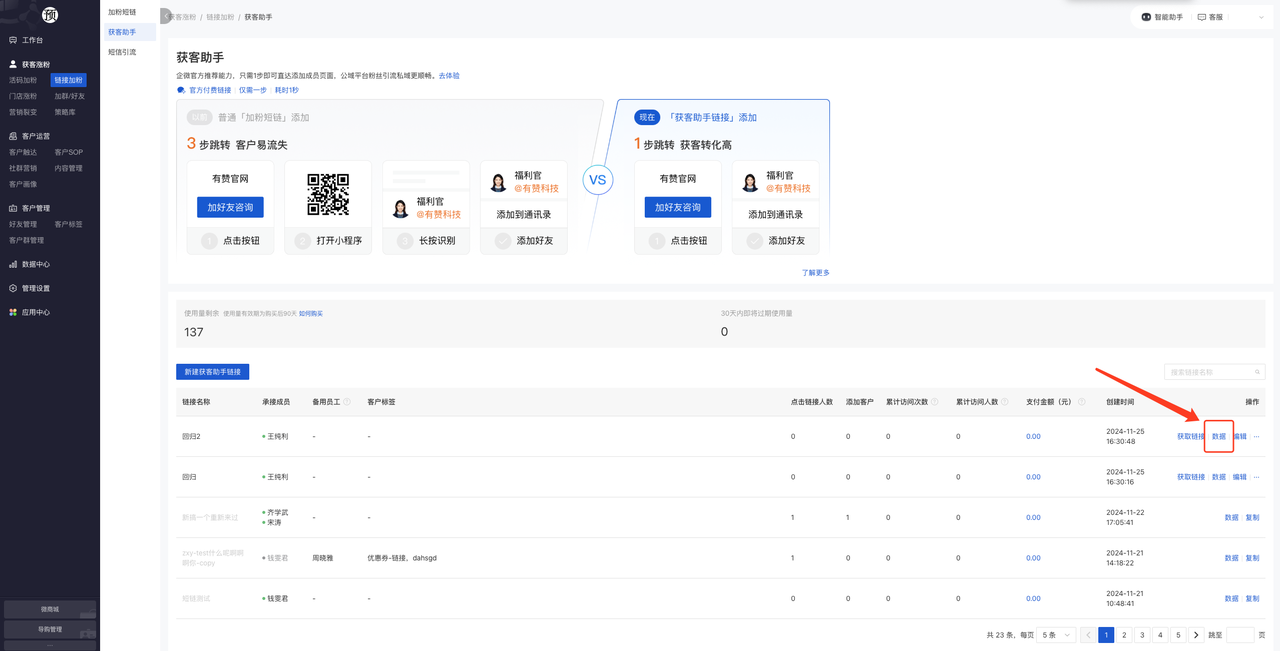Click help icon beside 备用员工 header
1280x651 pixels.
tap(347, 402)
